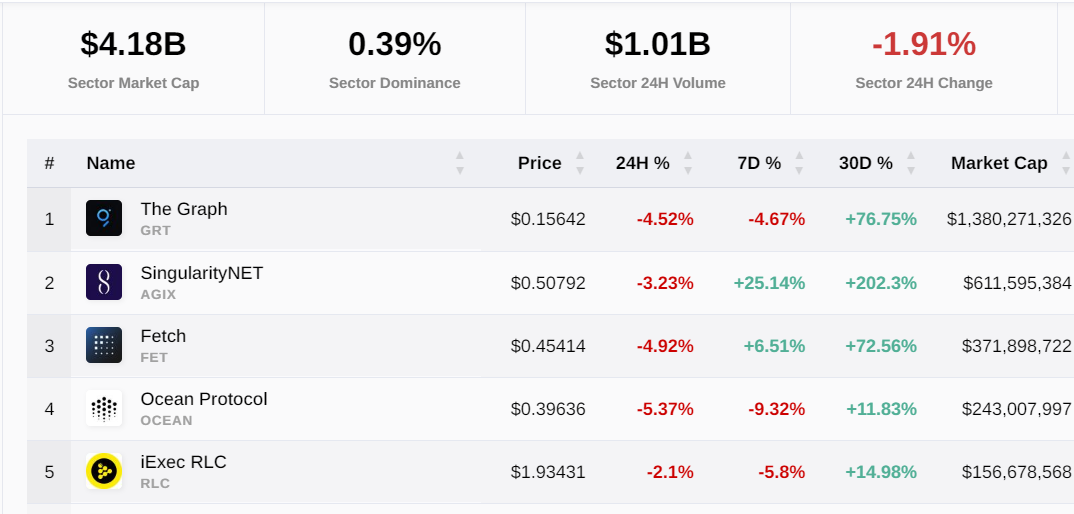
Task: Open iExec RLC coin logo
Action: click(x=104, y=471)
